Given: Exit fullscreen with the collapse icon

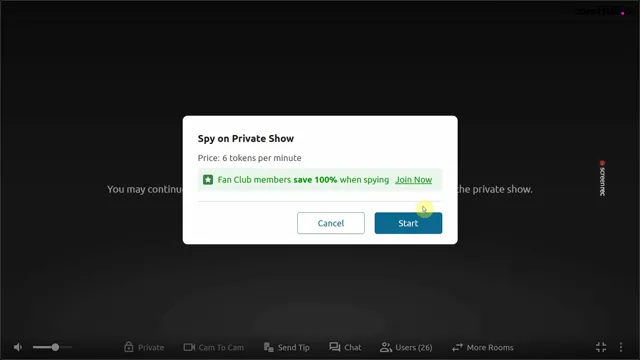Looking at the screenshot, I should pos(601,347).
